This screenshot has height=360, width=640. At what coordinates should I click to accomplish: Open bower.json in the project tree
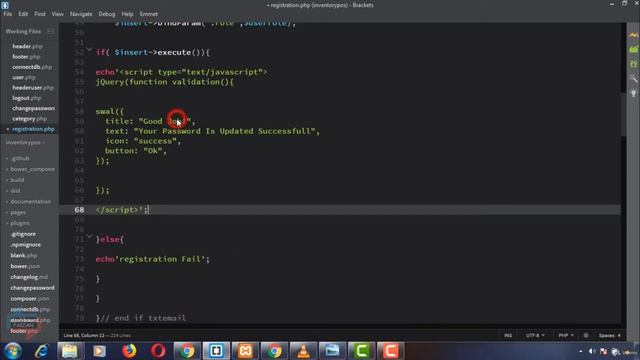pyautogui.click(x=25, y=266)
